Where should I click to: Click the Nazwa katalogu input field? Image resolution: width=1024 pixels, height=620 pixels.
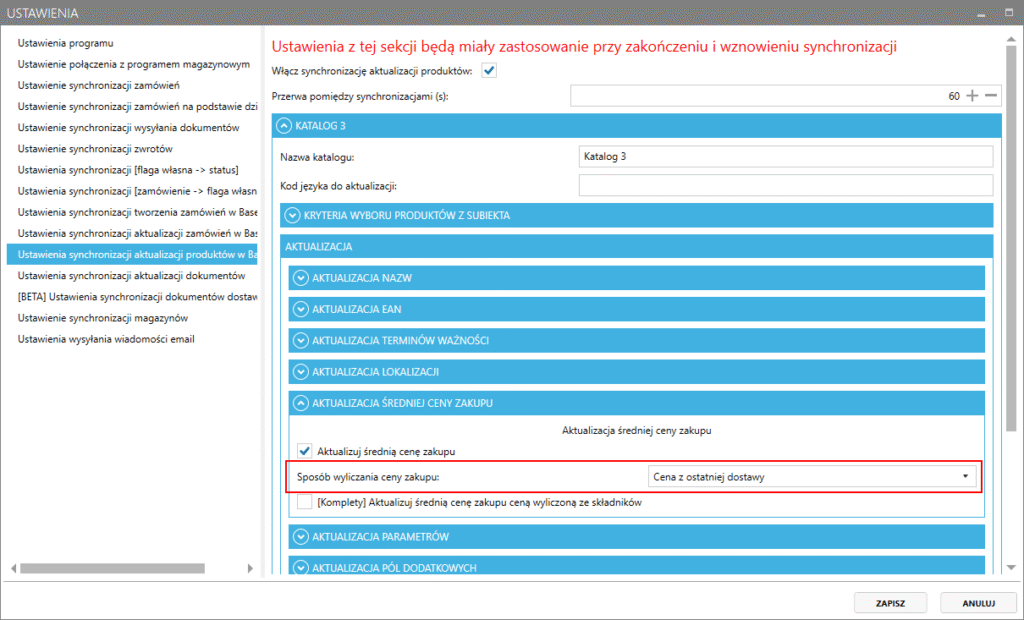click(x=786, y=157)
